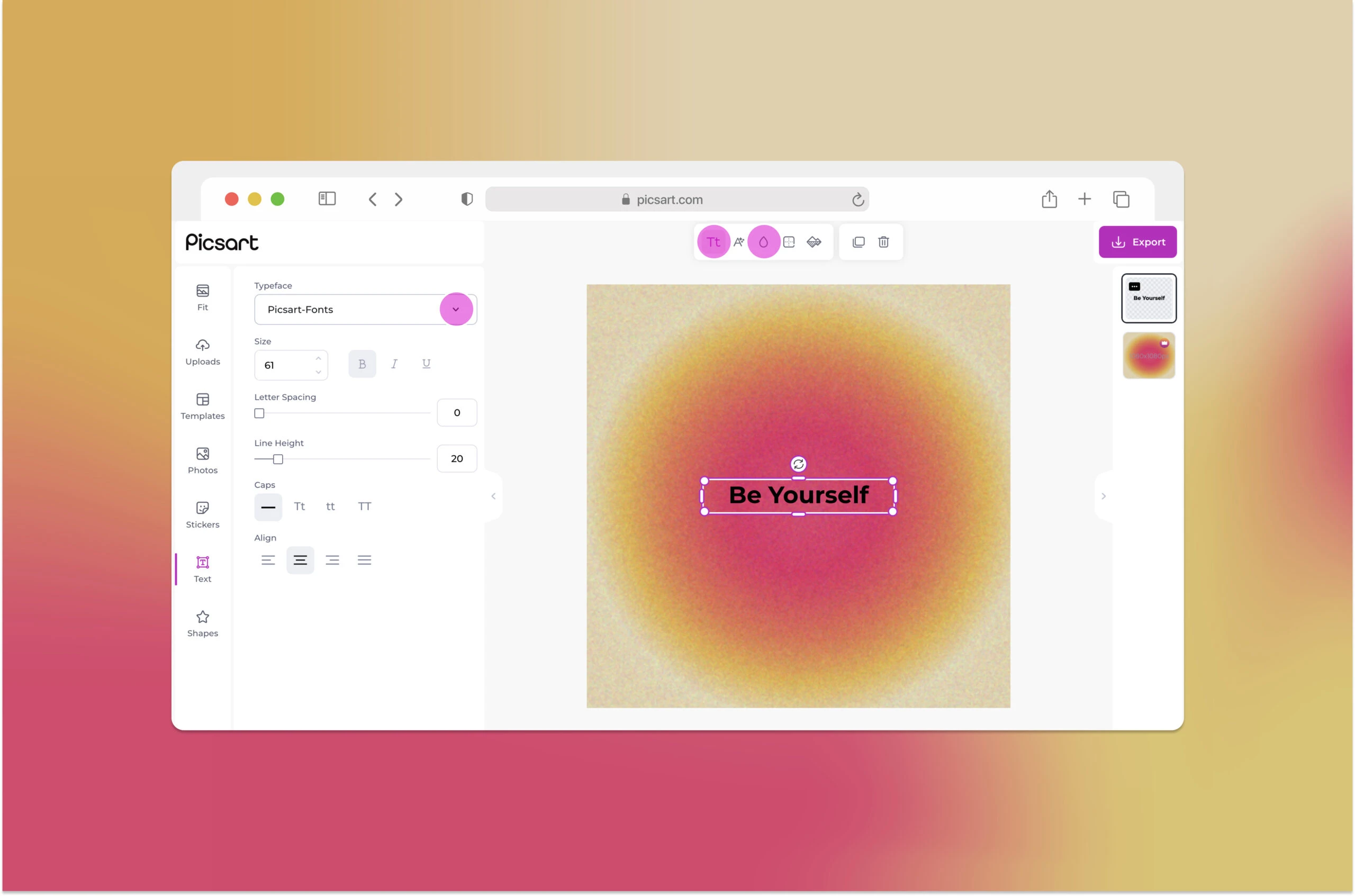Viewport: 1355px width, 896px height.
Task: Delete the selected text layer
Action: coord(883,242)
